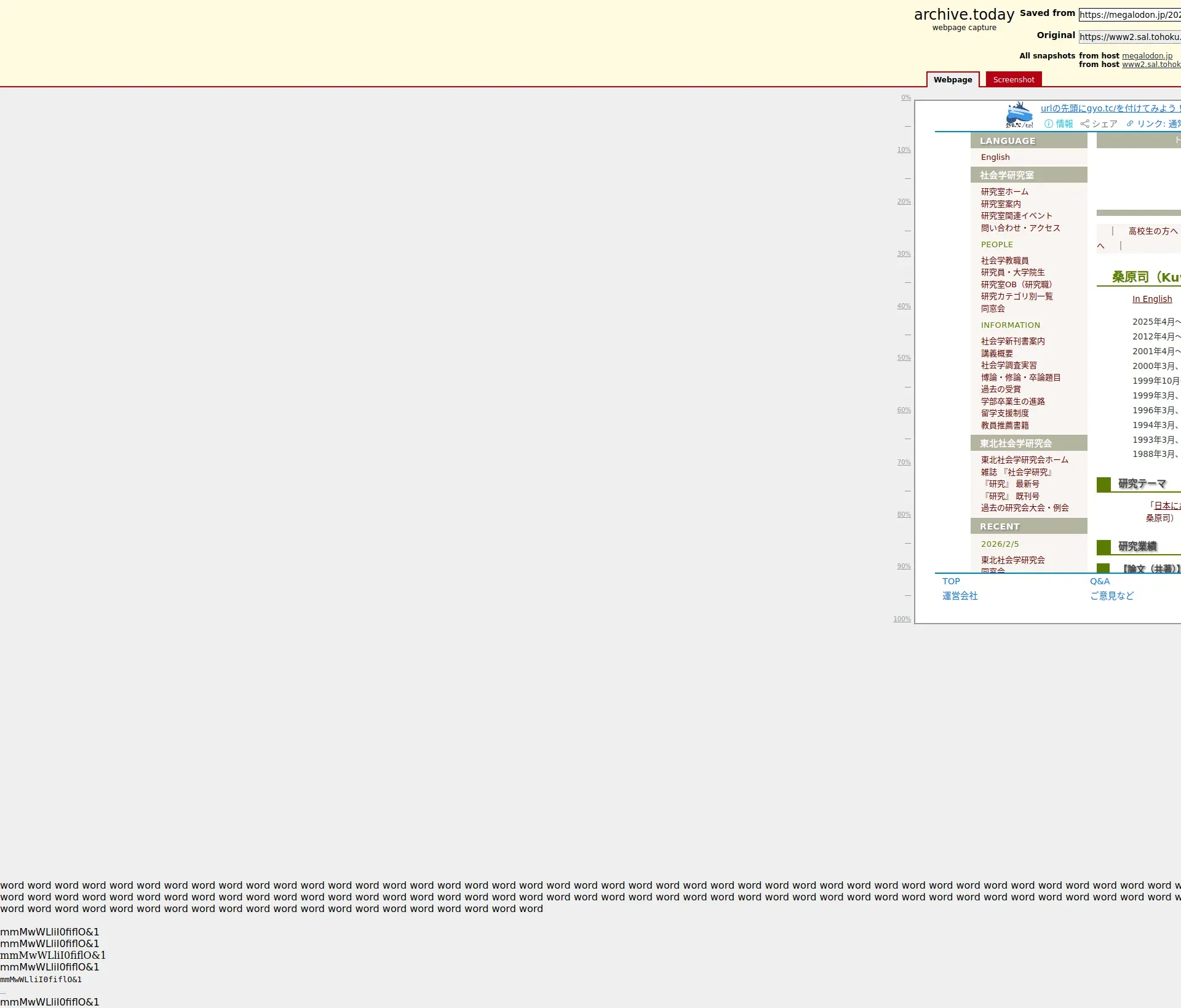
Task: Open 社会学教職員 under PEOPLE
Action: click(1004, 261)
